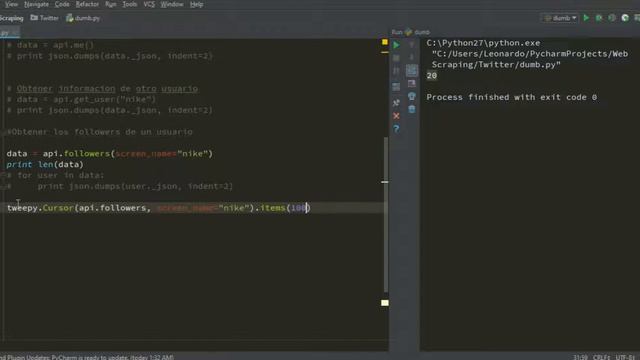Pause output in the Run panel
The image size is (640, 360).
[x=396, y=71]
